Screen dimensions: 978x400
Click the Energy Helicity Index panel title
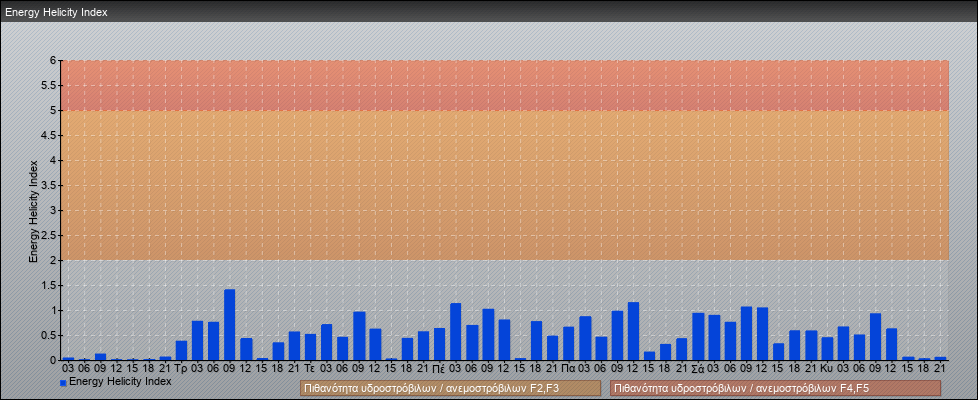pyautogui.click(x=56, y=13)
